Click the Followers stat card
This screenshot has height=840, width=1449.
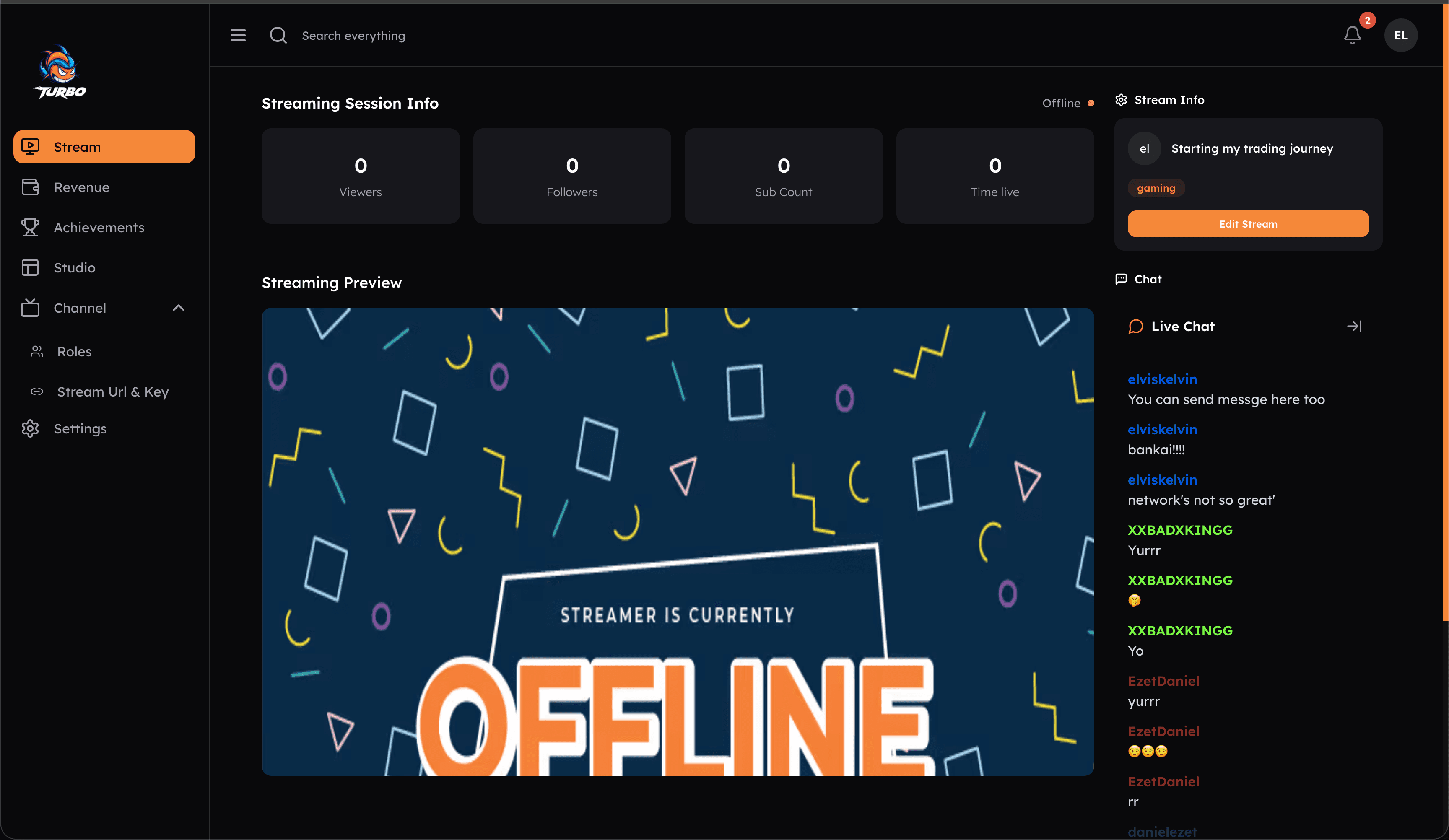(571, 176)
